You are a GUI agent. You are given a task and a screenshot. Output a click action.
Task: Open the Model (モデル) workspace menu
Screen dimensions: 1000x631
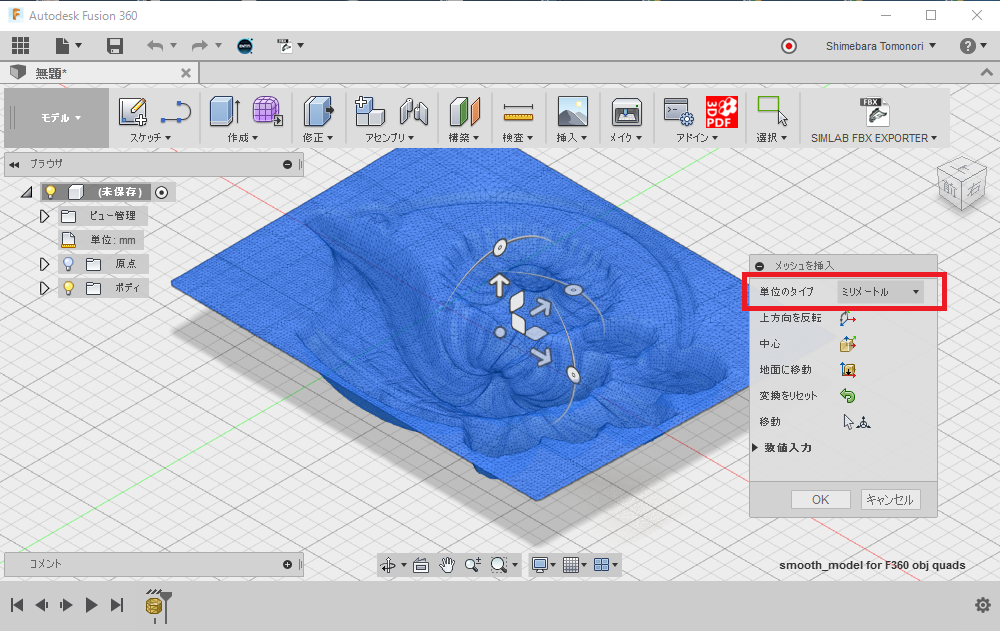tap(60, 118)
